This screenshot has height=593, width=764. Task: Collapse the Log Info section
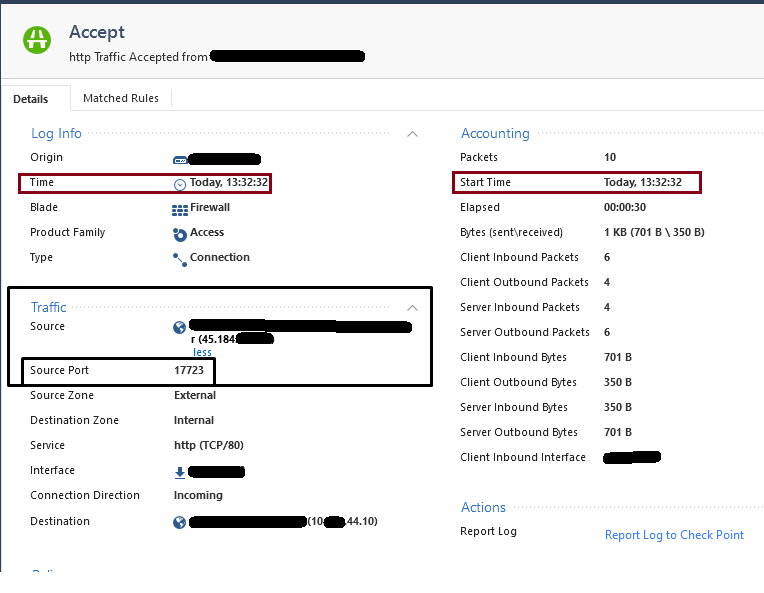pos(412,134)
